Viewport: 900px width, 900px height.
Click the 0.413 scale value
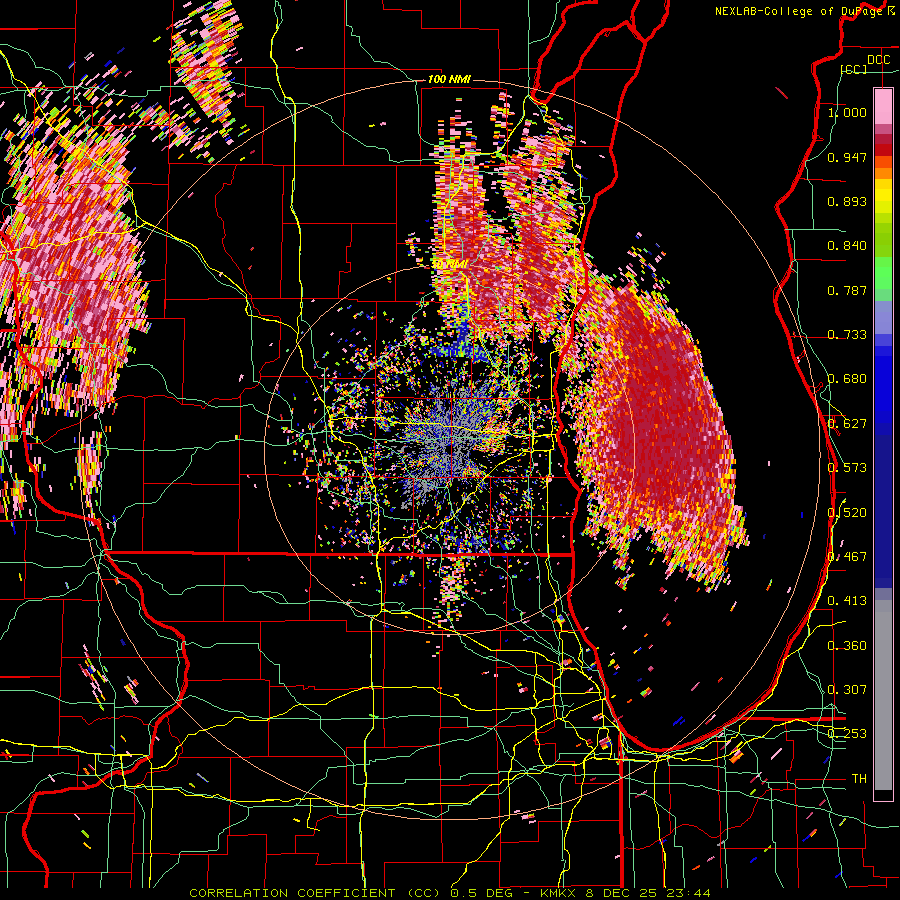click(x=847, y=601)
